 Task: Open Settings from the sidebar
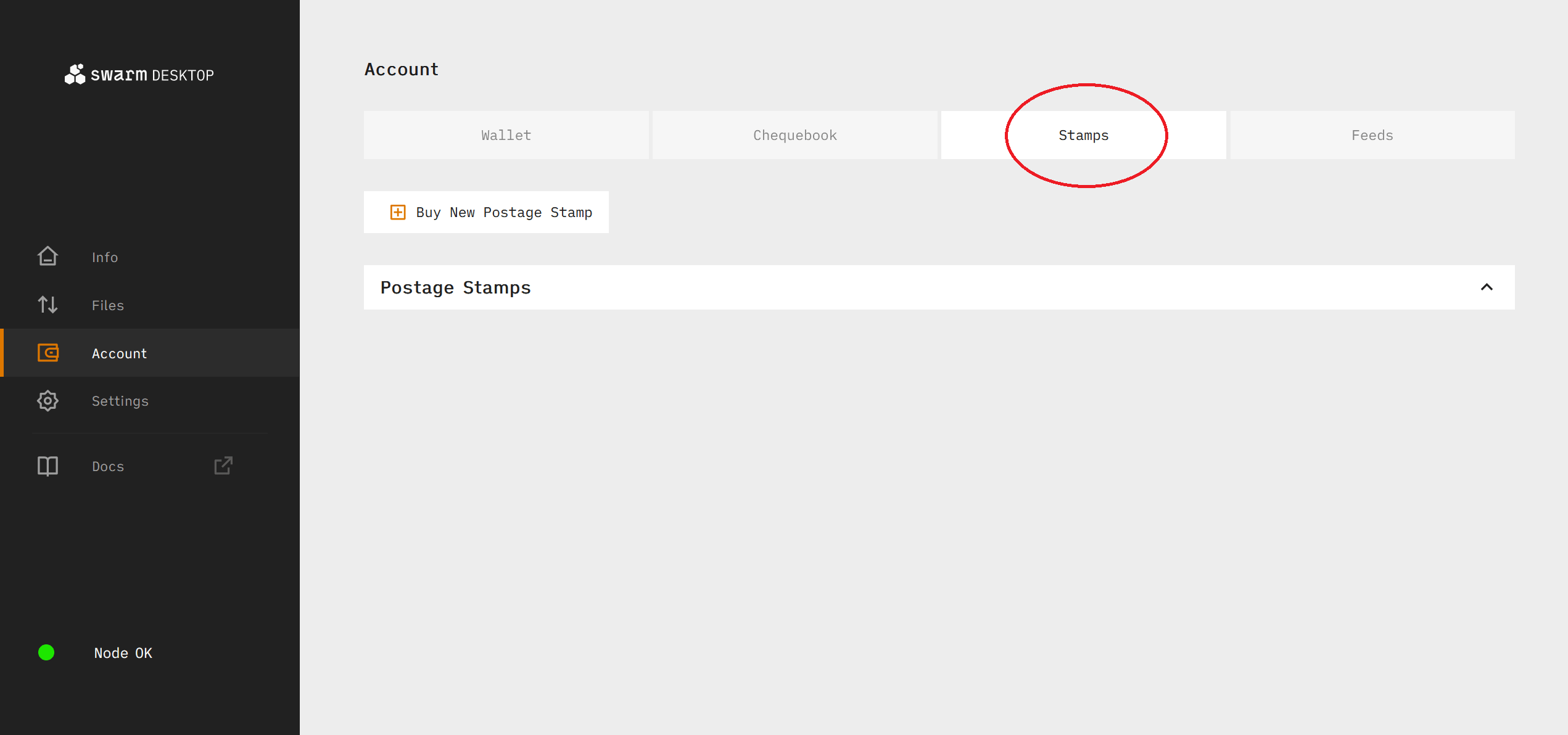[120, 401]
